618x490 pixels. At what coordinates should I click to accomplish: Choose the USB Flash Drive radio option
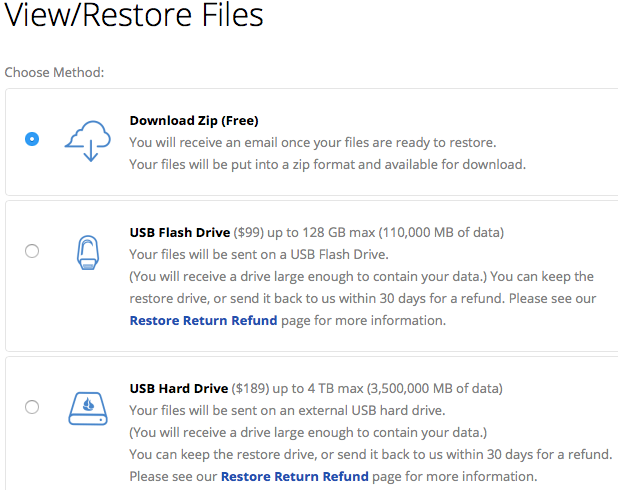32,251
